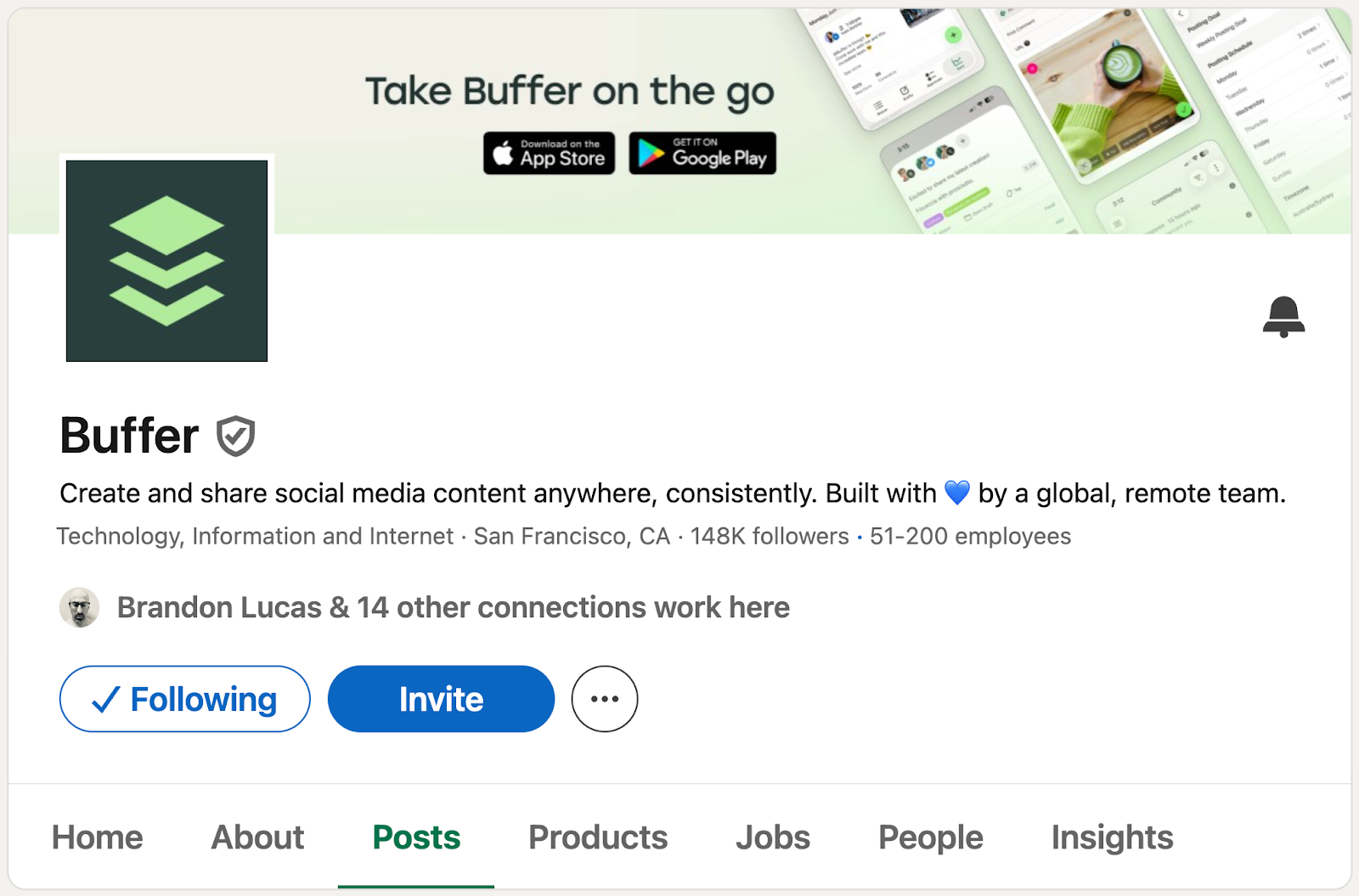
Task: Open the 148K followers link
Action: [x=766, y=536]
